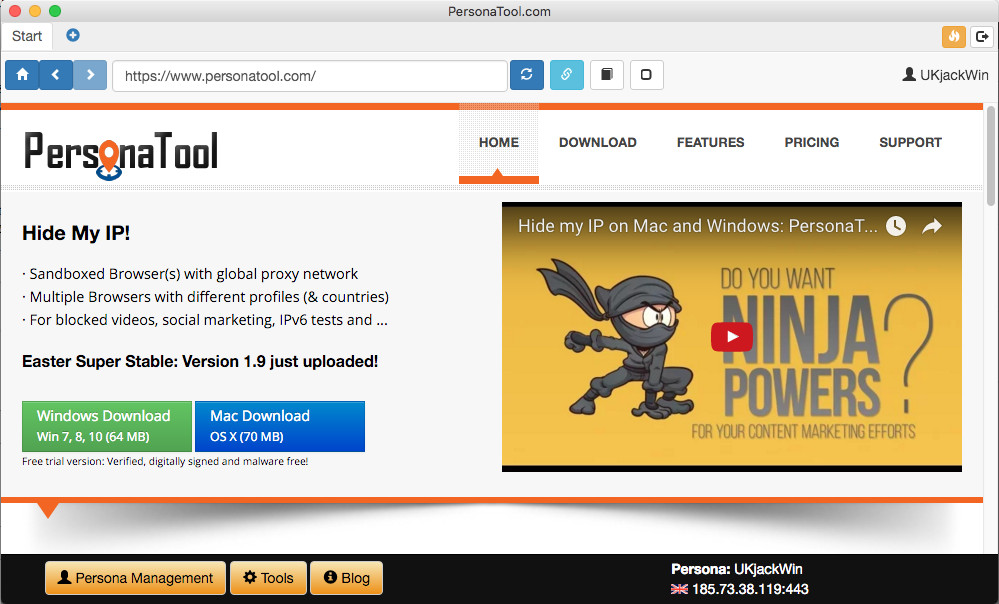
Task: Click the Easter Super Stable version text
Action: [x=200, y=361]
